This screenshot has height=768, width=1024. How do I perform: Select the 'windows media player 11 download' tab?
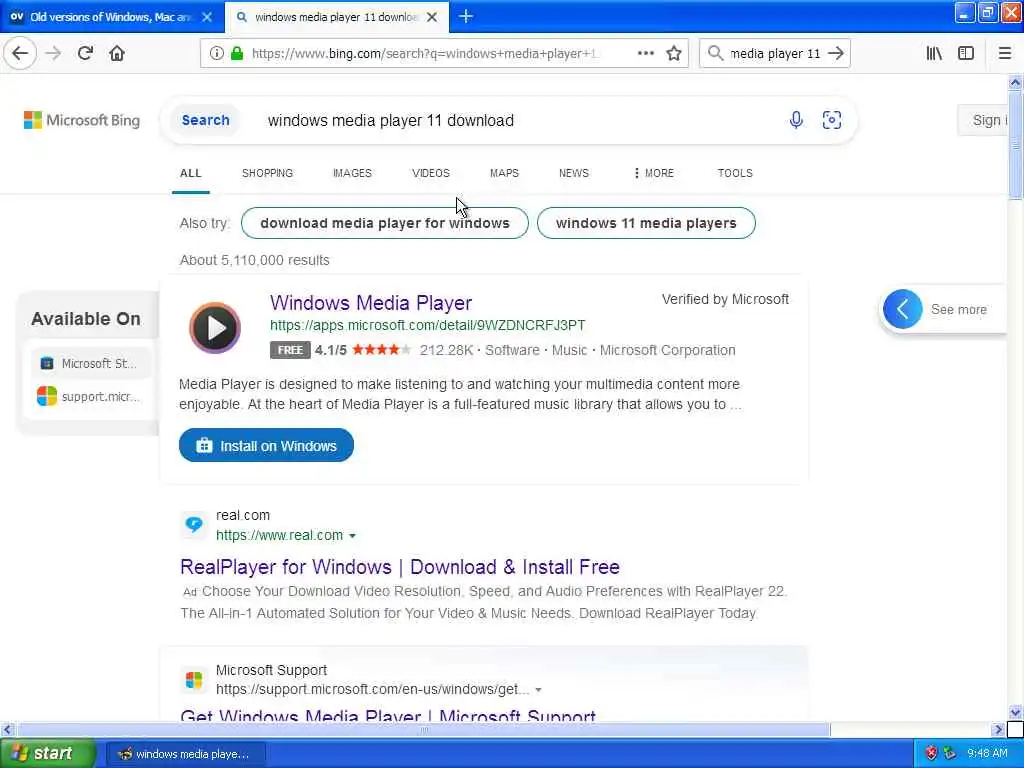click(x=336, y=17)
